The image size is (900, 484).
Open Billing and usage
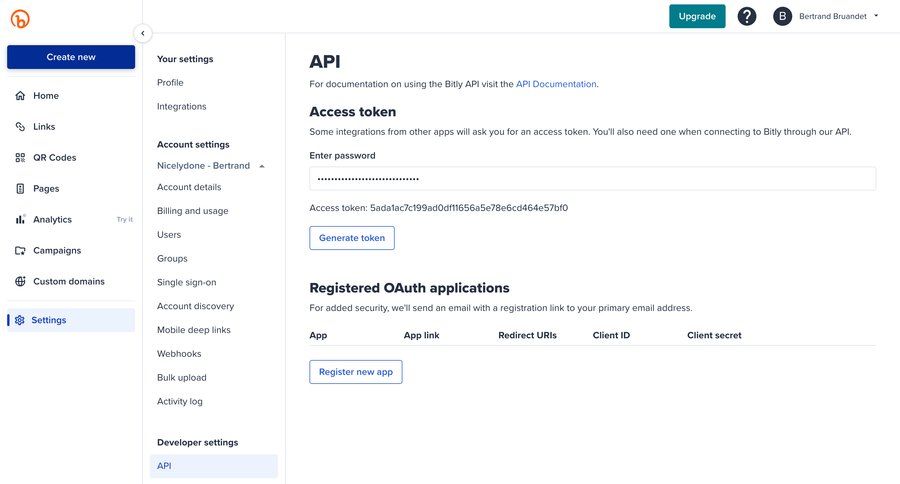coord(192,211)
